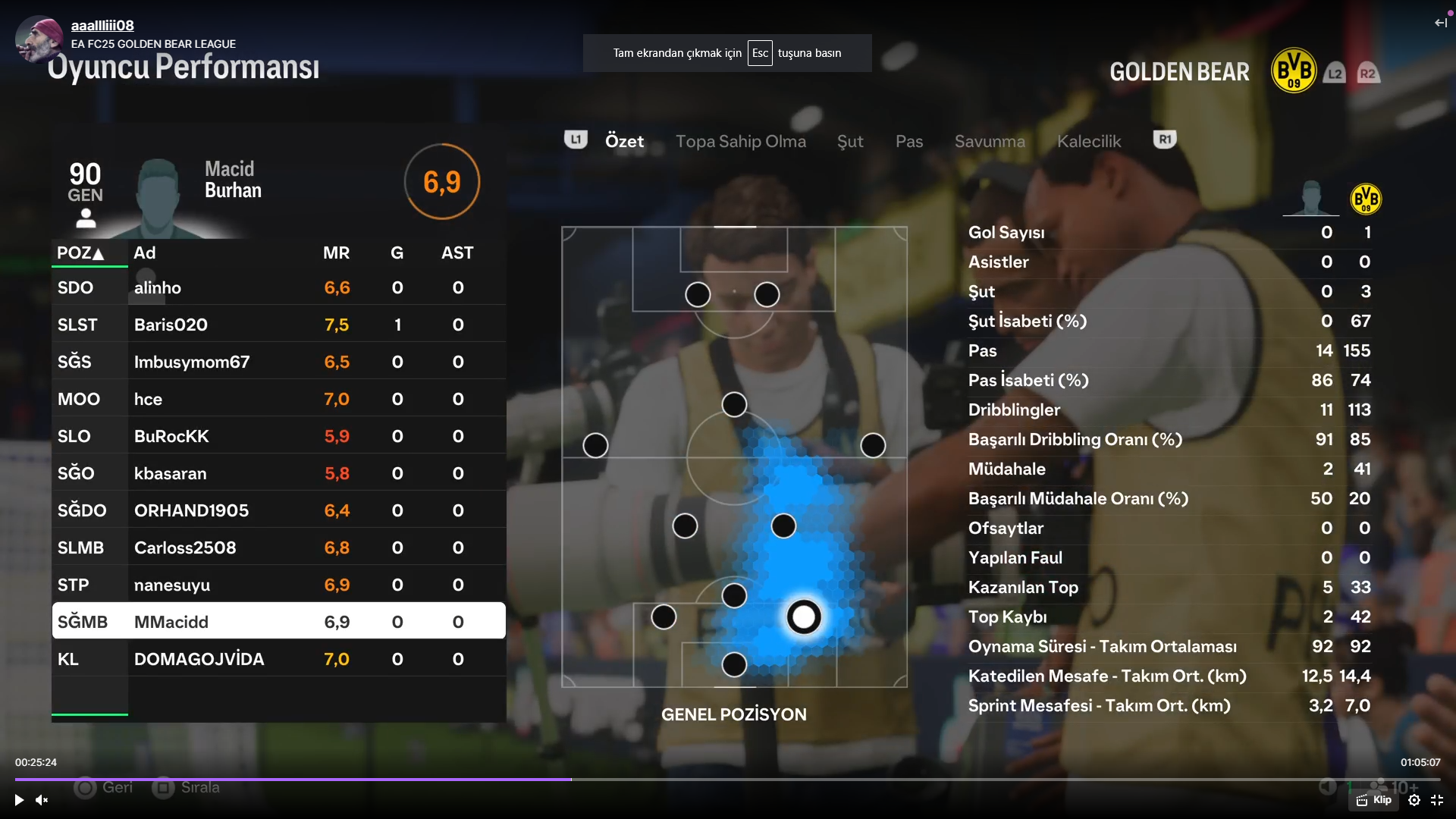
Task: Seek on the video progress bar
Action: coord(728,779)
